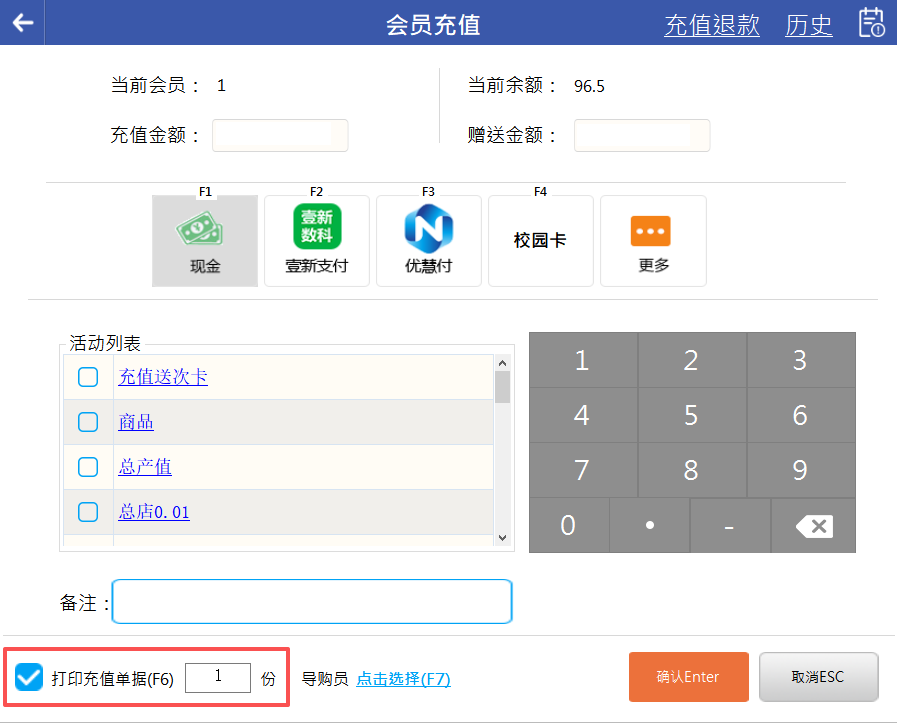Click 取消ESC cancel button

pos(818,677)
